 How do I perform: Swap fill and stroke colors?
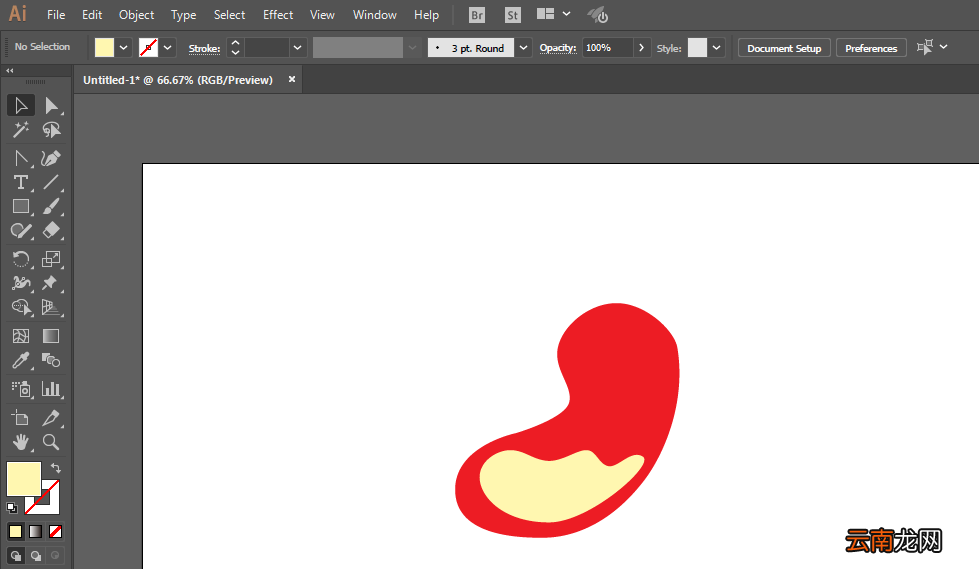click(x=56, y=468)
